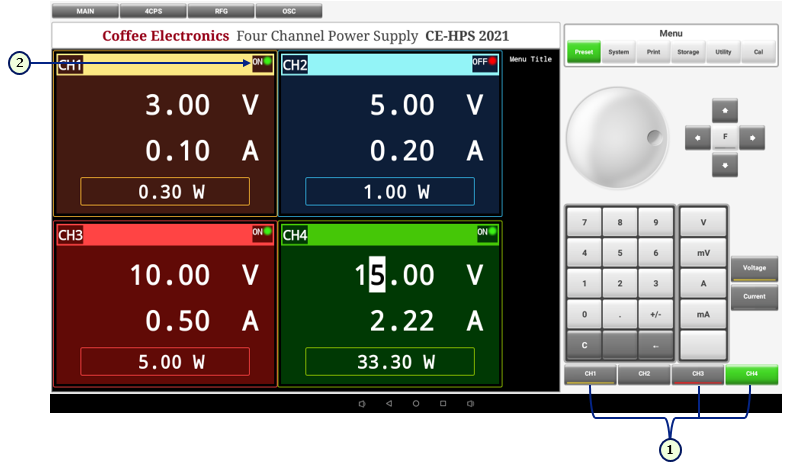Screen dimensions: 800x470
Task: Toggle CH4 output ON indicator
Action: click(x=486, y=232)
